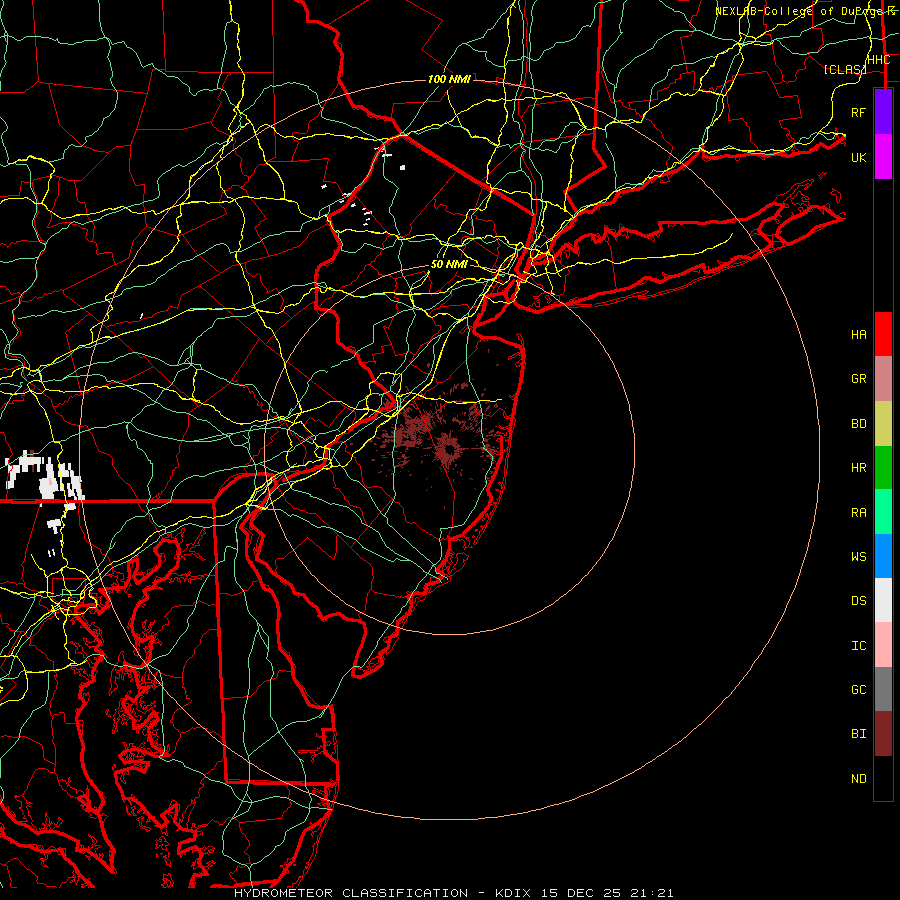900x900 pixels.
Task: Click the RF legend label
Action: (x=859, y=112)
